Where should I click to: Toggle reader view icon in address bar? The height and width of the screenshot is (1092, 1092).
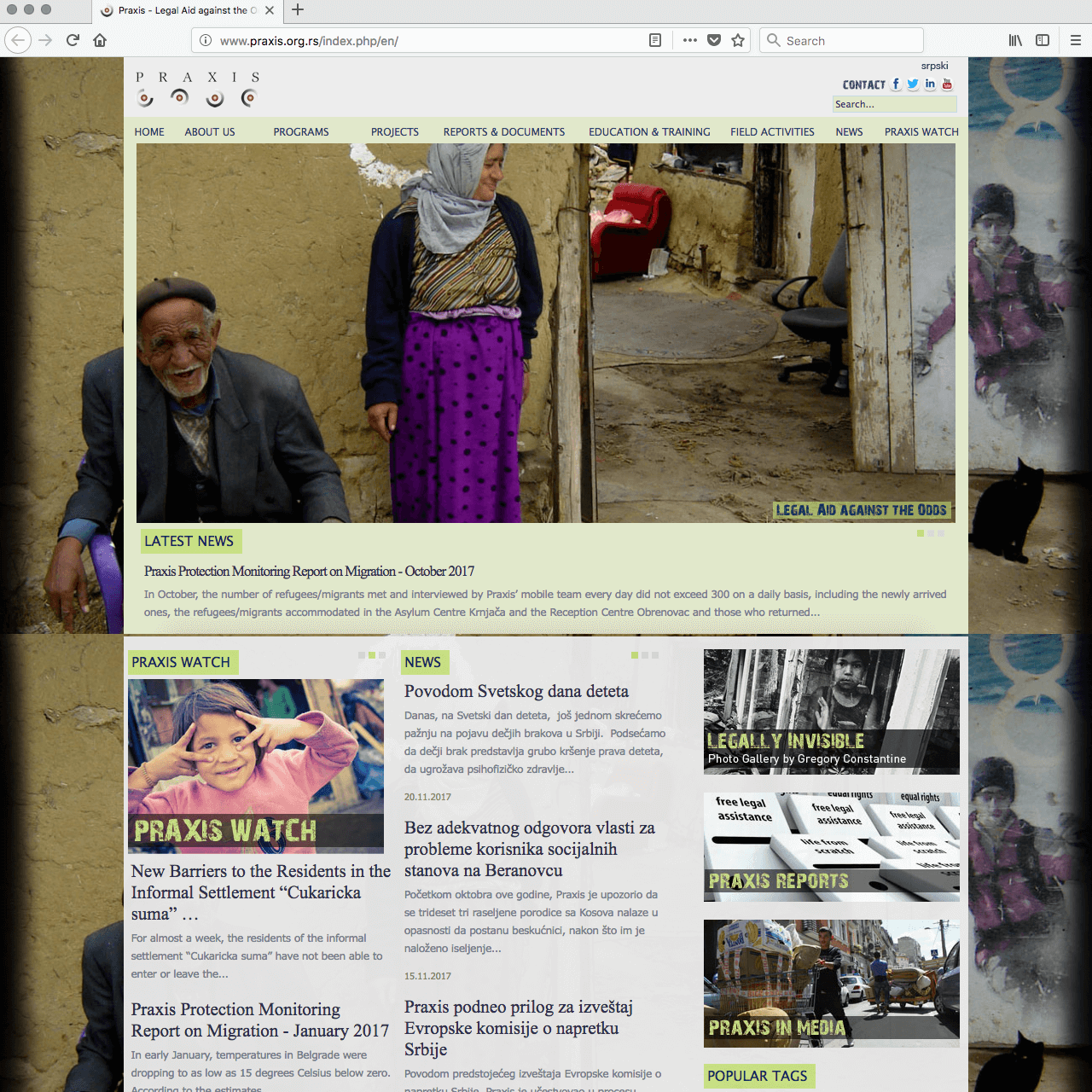pyautogui.click(x=655, y=40)
